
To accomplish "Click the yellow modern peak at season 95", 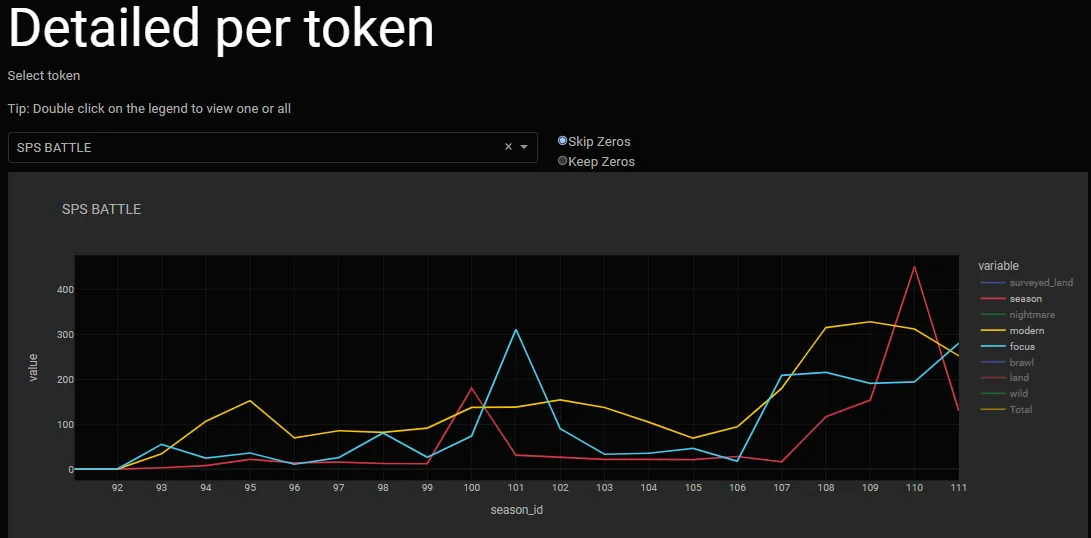I will coord(250,401).
